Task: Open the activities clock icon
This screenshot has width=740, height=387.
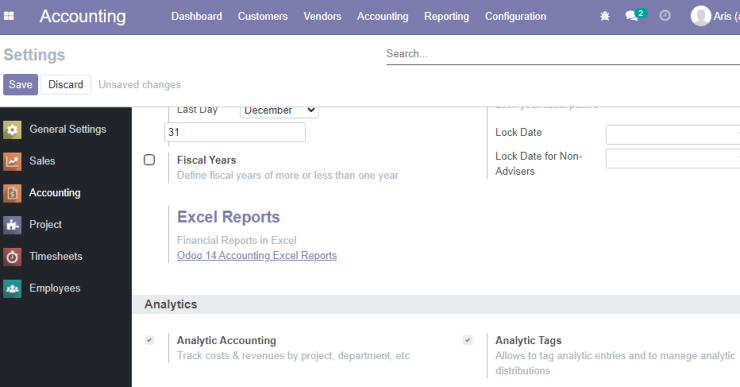Action: coord(665,16)
